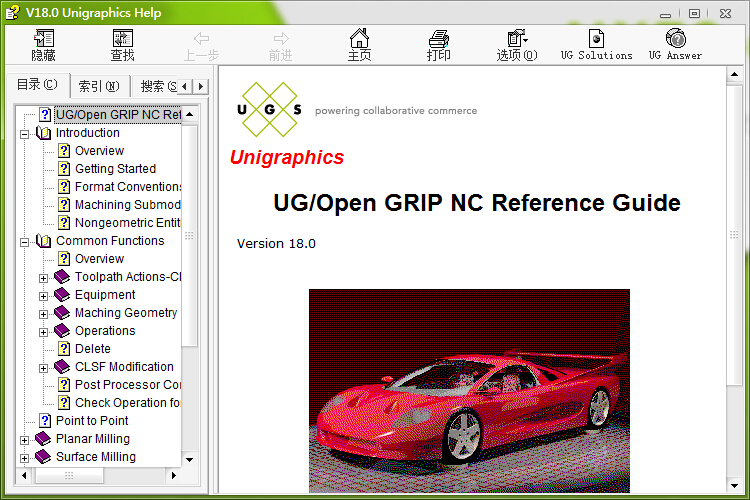Expand the Planar Milling book
Viewport: 750px width, 500px height.
pyautogui.click(x=25, y=439)
